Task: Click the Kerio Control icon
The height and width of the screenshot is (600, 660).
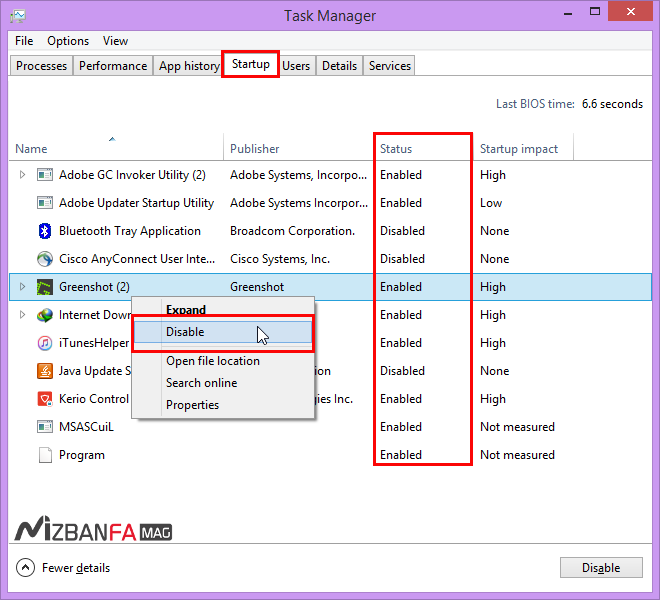Action: point(44,399)
